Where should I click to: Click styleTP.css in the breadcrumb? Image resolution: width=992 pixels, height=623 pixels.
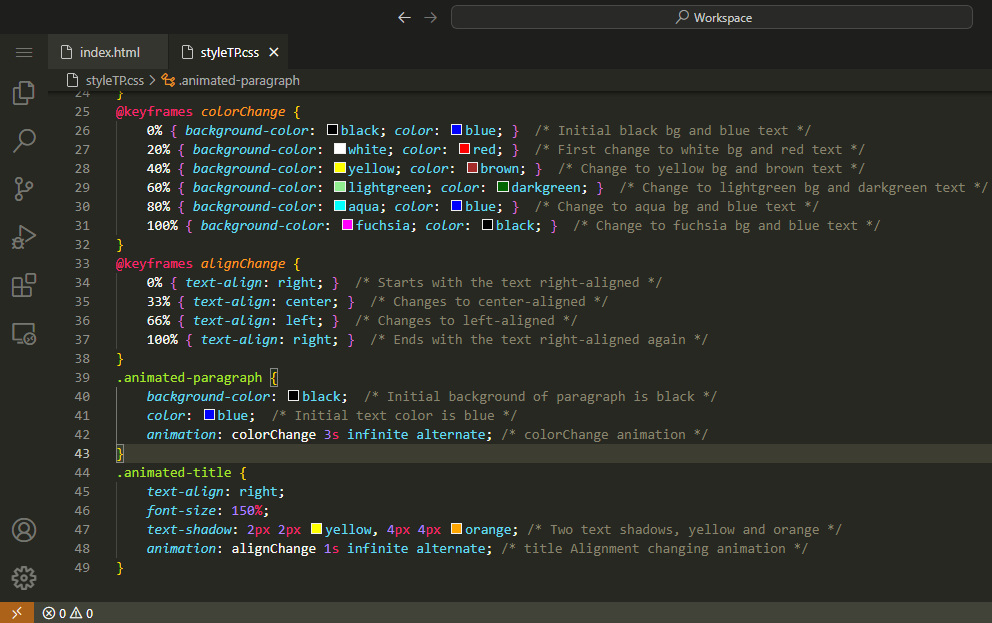click(x=114, y=80)
